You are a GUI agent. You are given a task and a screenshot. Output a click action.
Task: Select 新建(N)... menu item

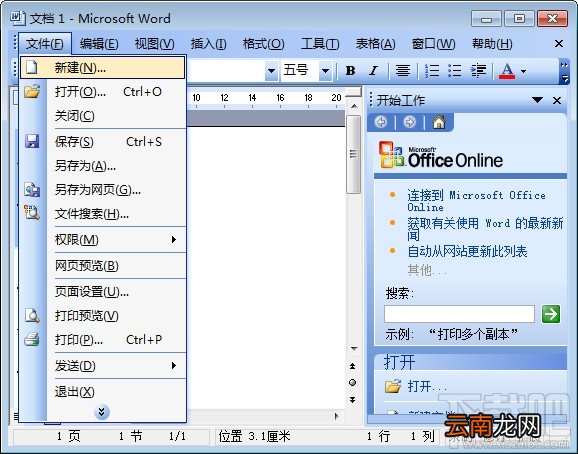102,67
